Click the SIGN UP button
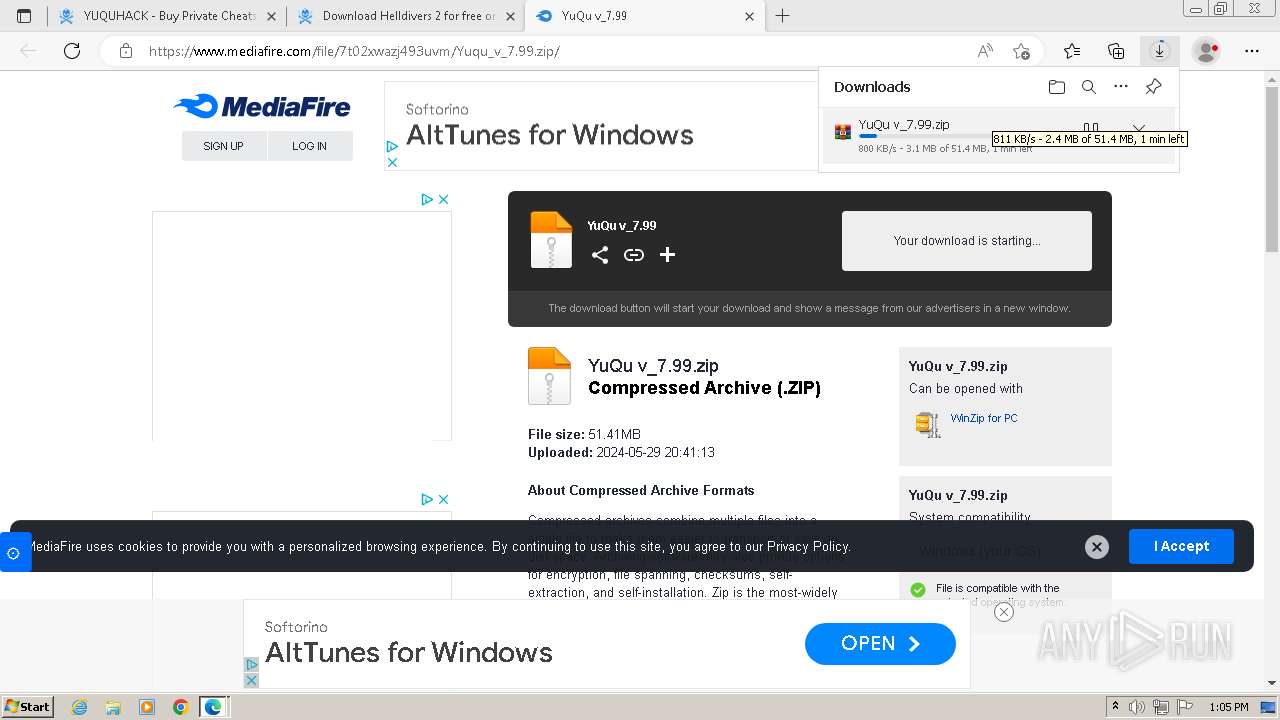Viewport: 1280px width, 720px height. pyautogui.click(x=224, y=146)
